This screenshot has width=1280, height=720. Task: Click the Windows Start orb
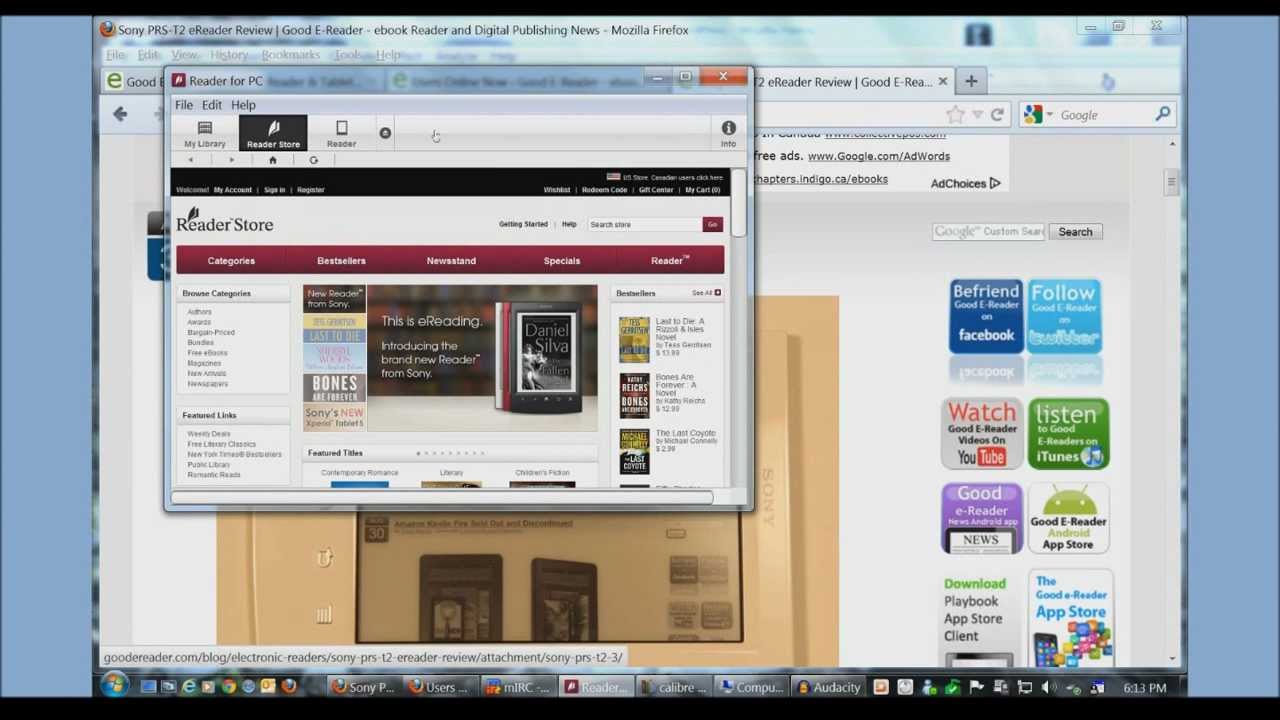tap(114, 686)
